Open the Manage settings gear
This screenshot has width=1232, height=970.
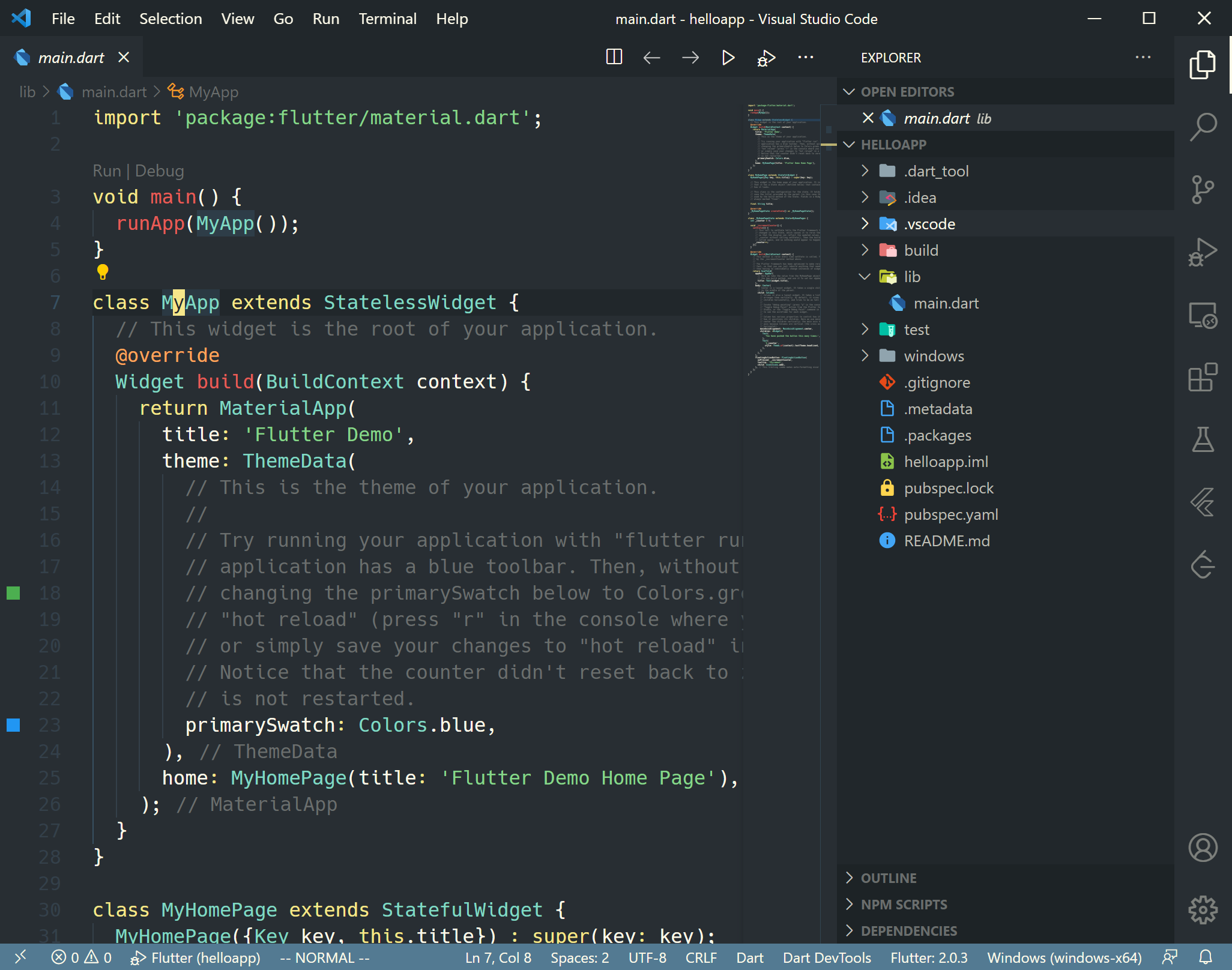(1203, 910)
